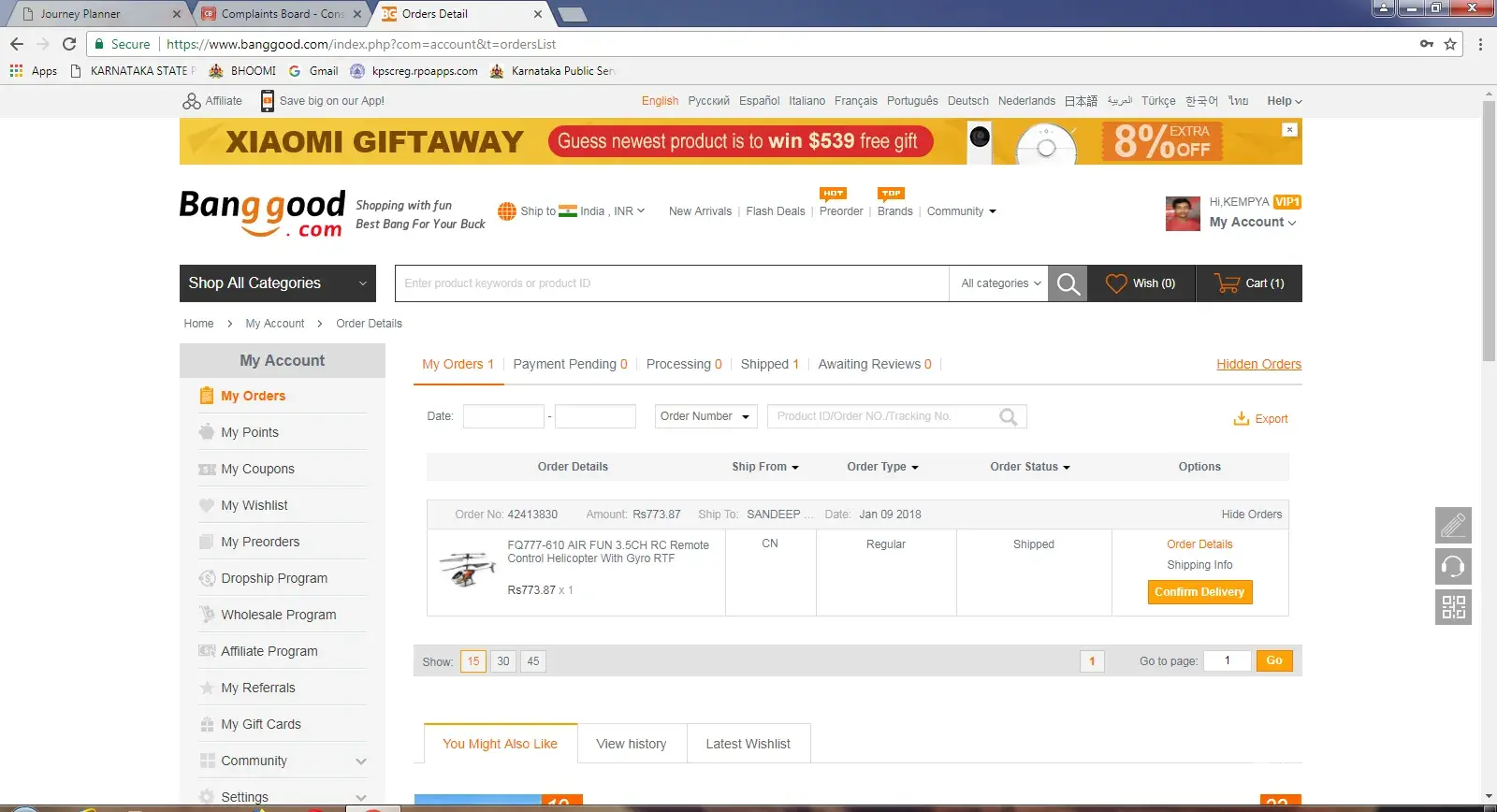Open the Gmail bookmark
Viewport: 1497px width, 812px height.
pos(313,71)
